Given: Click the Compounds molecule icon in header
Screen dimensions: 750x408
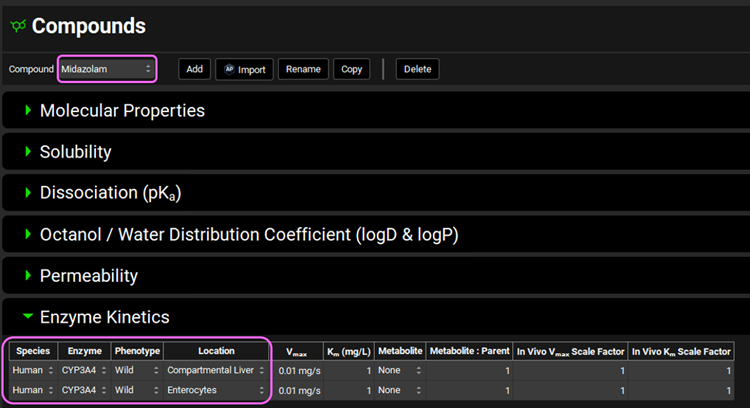Looking at the screenshot, I should 18,27.
